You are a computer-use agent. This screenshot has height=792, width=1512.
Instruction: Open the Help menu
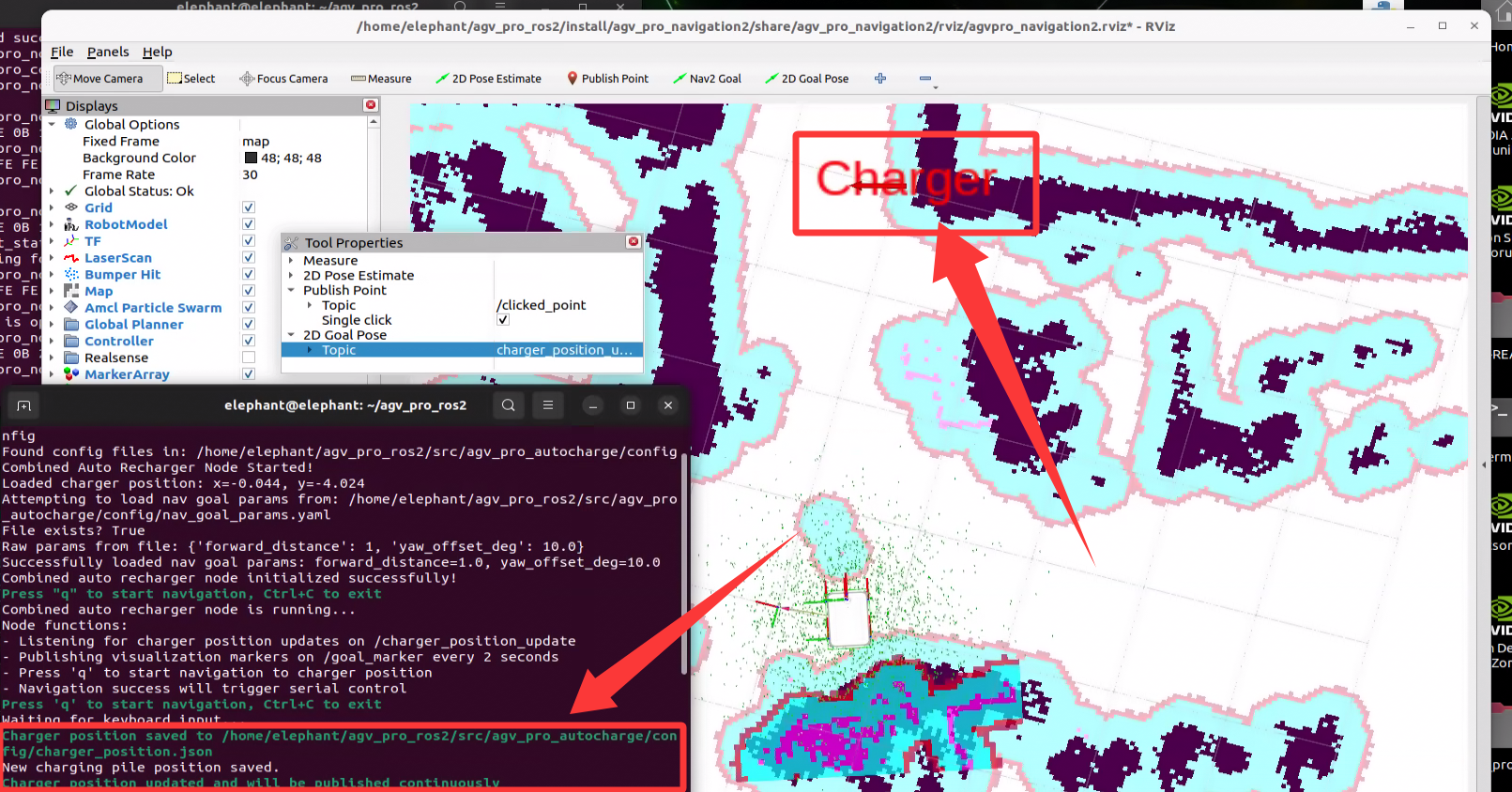click(x=157, y=52)
